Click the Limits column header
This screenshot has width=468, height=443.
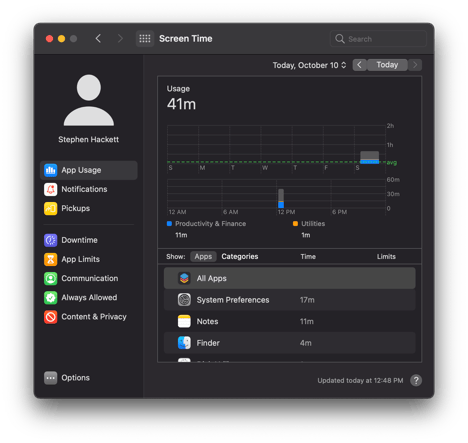386,257
